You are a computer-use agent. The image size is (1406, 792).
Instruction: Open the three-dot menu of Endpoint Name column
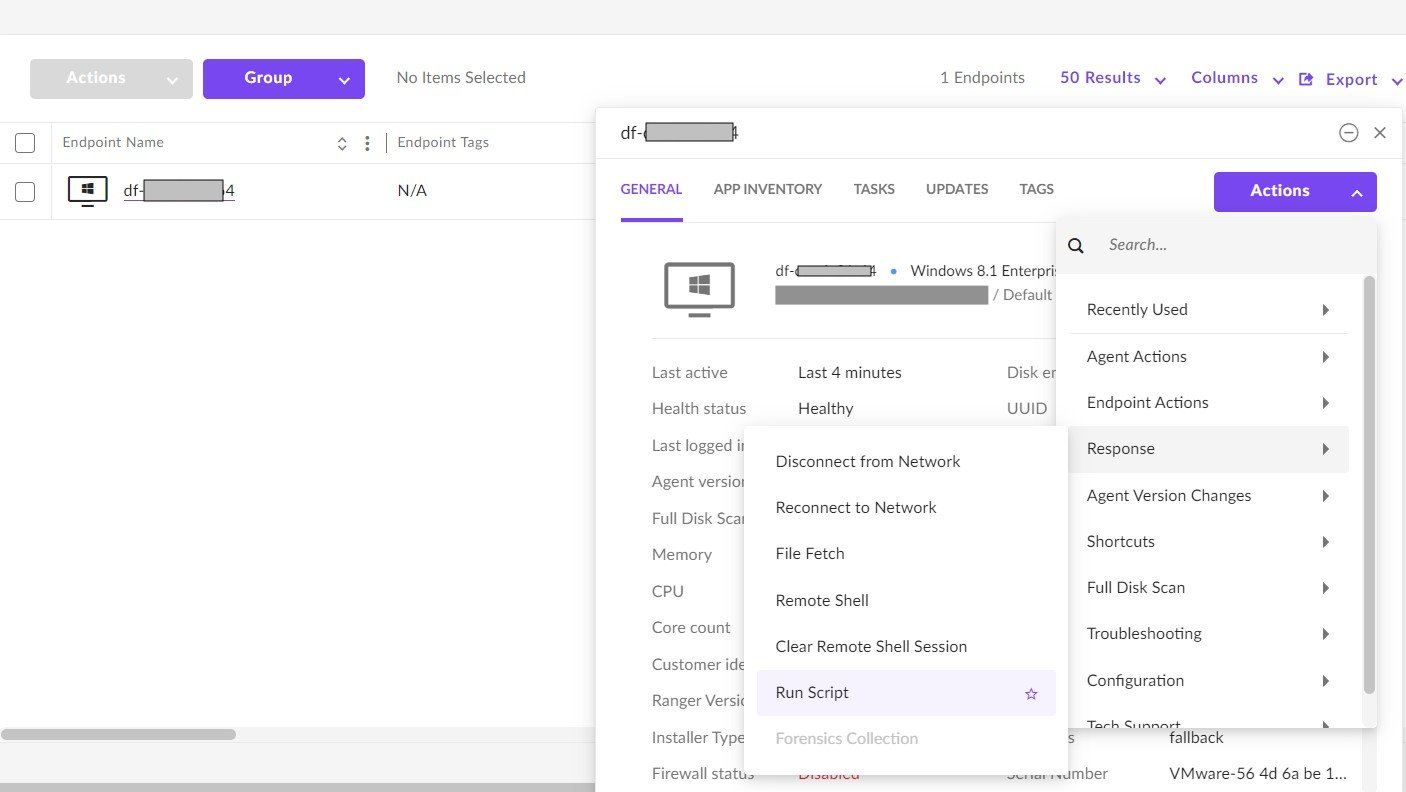[x=367, y=143]
